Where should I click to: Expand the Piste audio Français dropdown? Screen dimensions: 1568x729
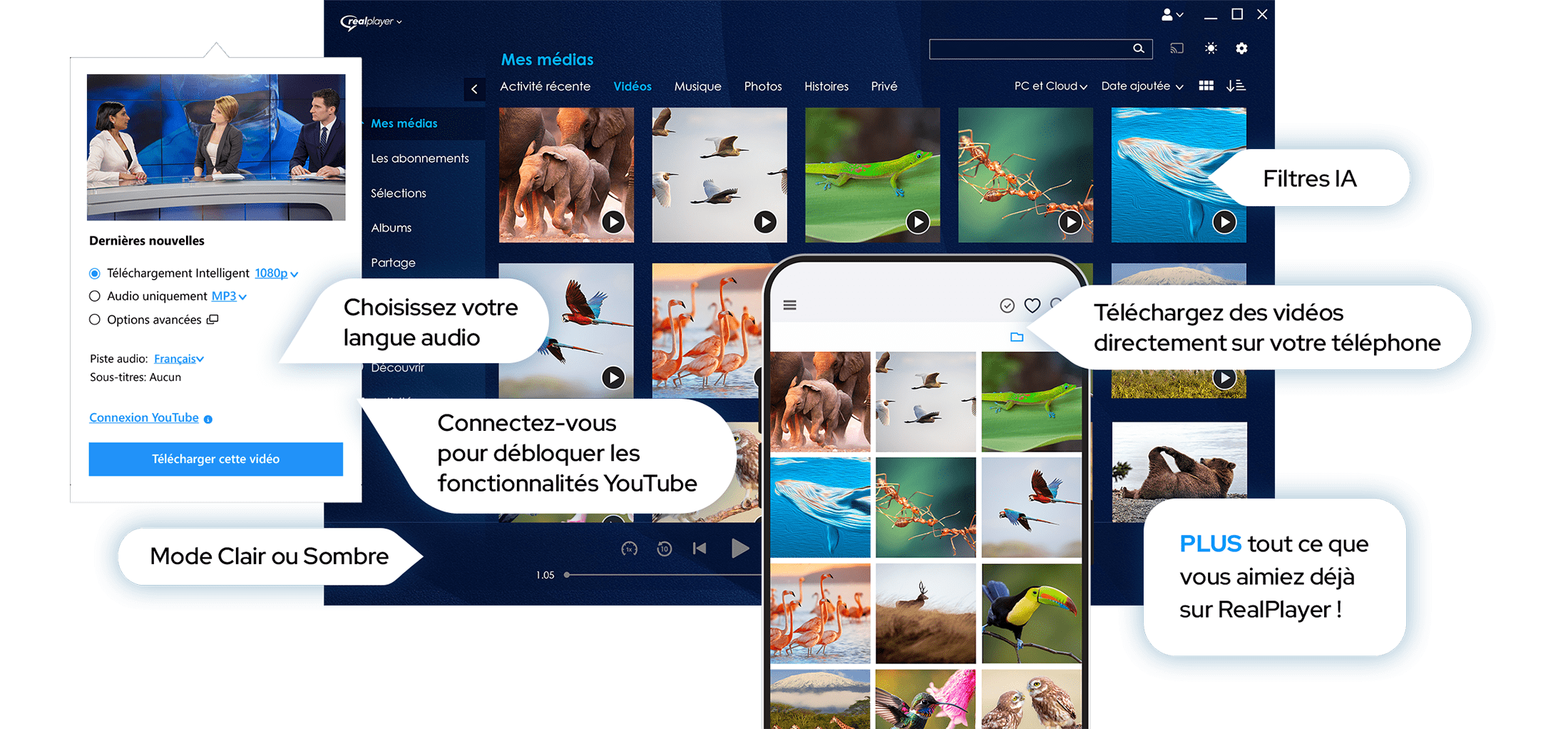coord(178,358)
